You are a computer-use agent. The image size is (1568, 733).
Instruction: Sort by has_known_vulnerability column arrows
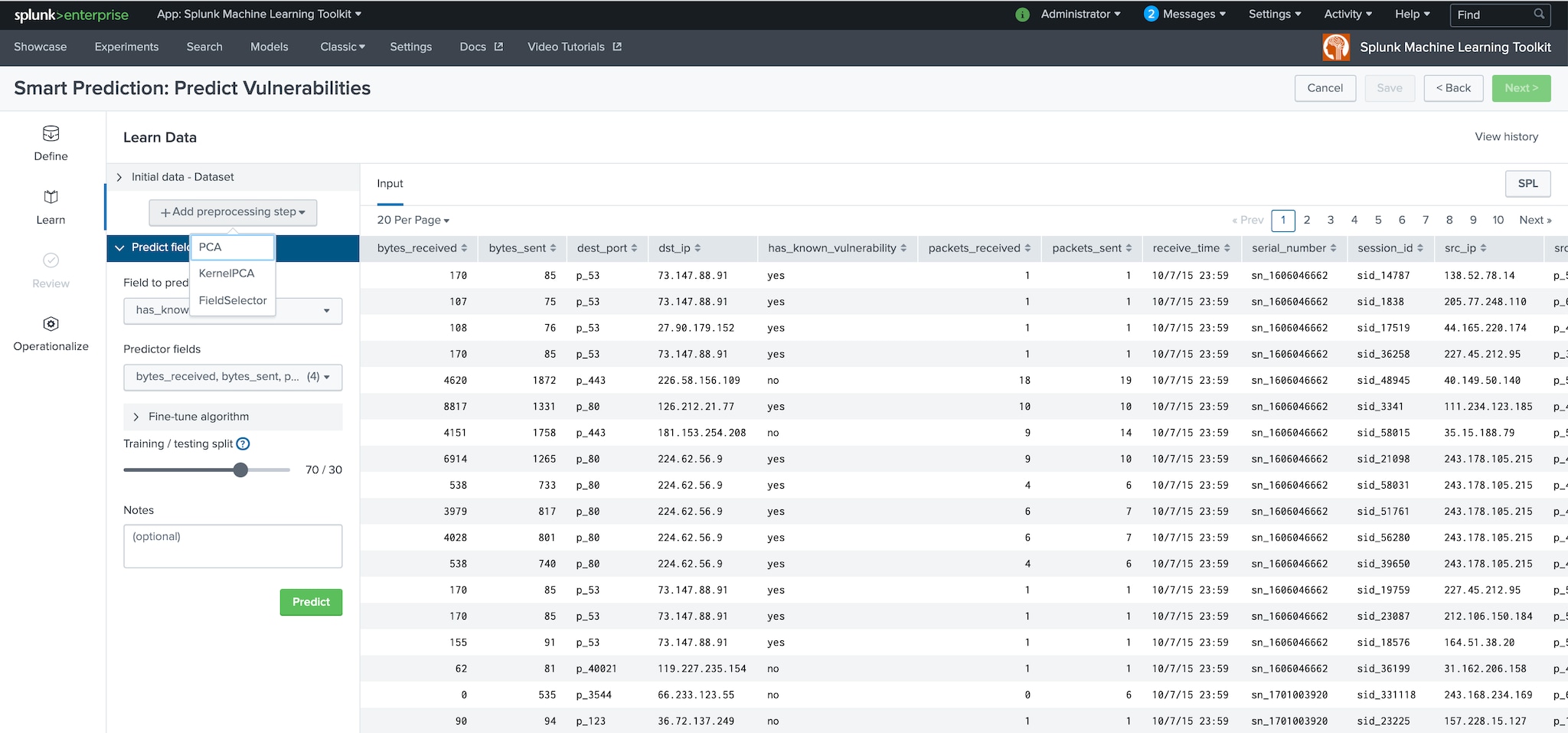coord(903,248)
